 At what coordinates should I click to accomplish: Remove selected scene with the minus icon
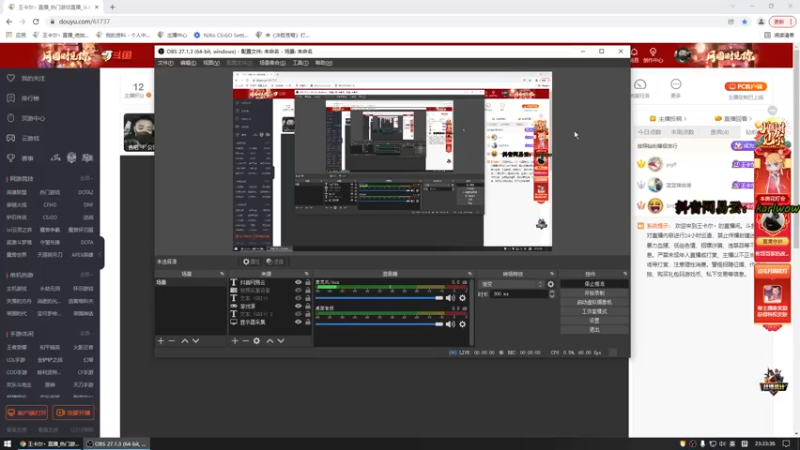click(x=172, y=341)
